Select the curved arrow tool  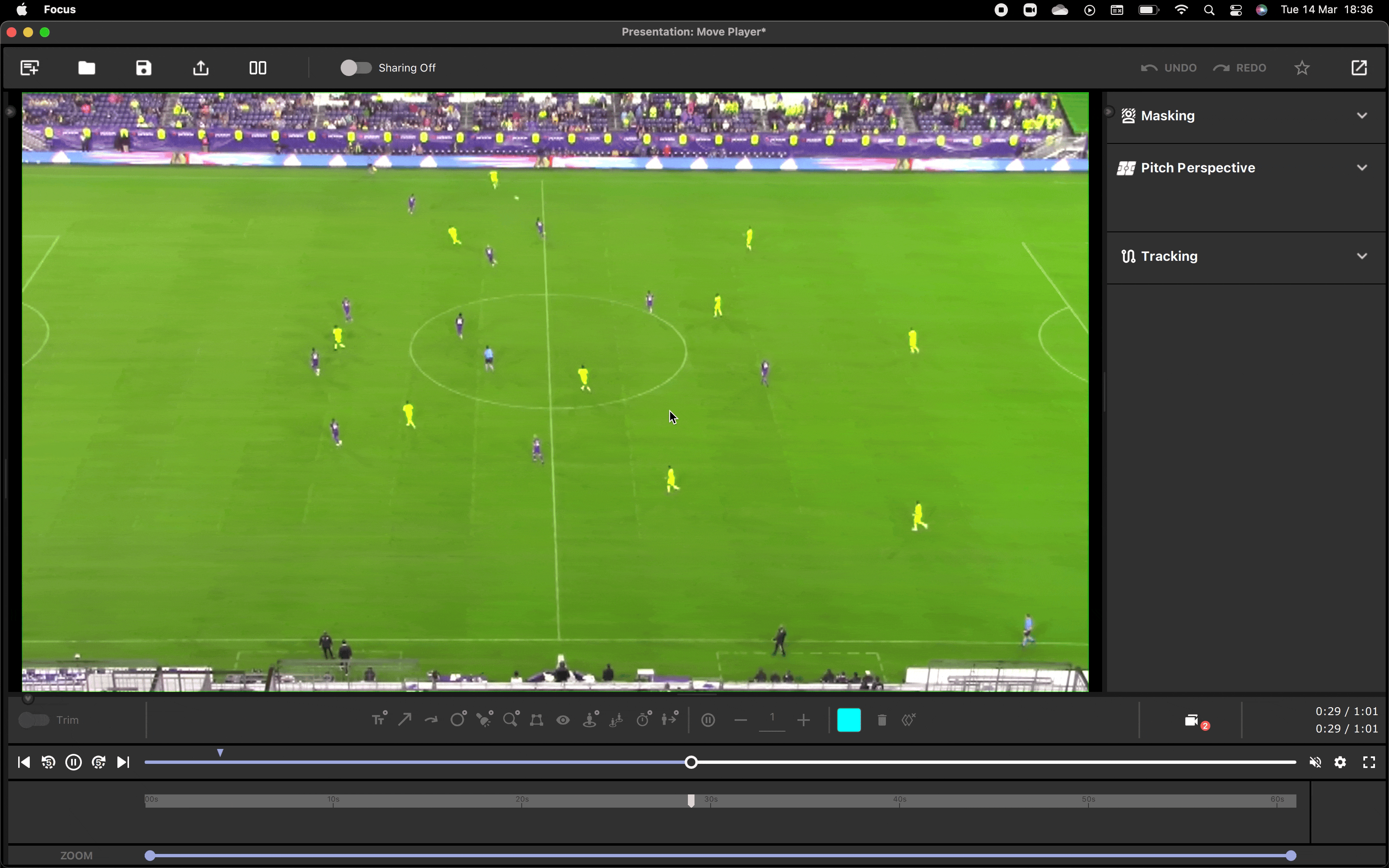[x=431, y=720]
